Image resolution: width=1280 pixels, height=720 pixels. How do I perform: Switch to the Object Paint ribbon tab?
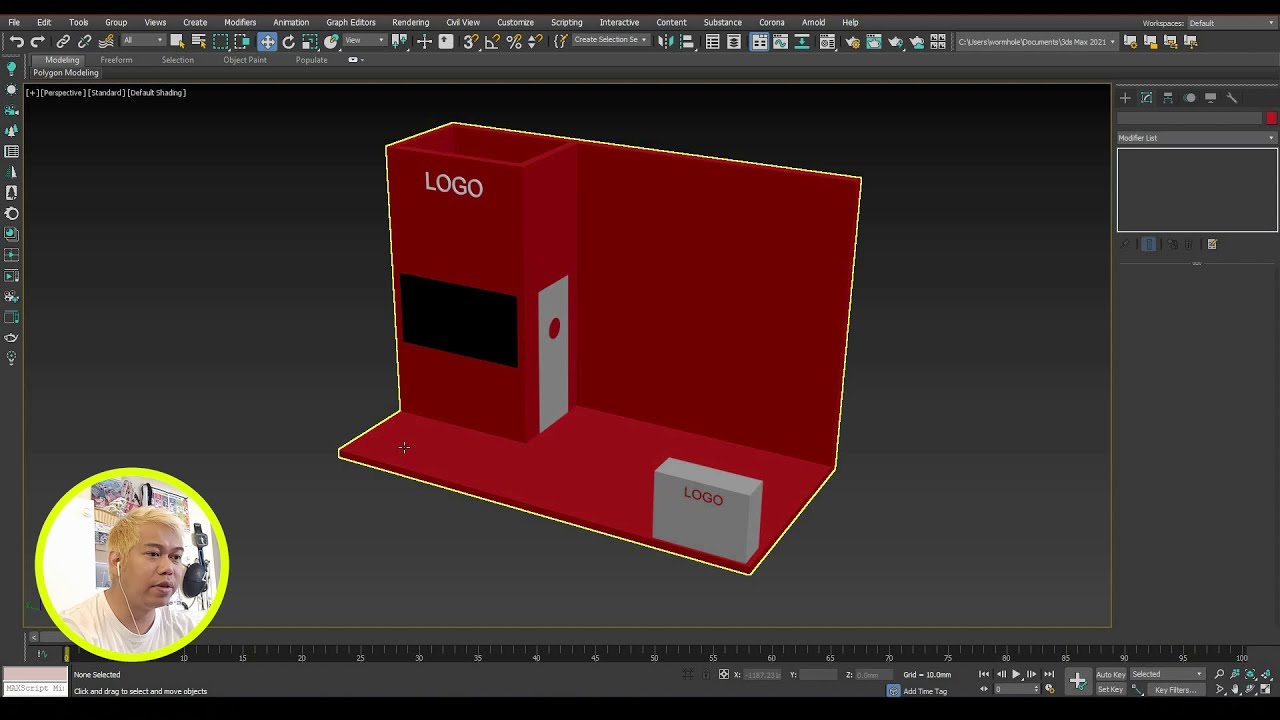(x=245, y=60)
